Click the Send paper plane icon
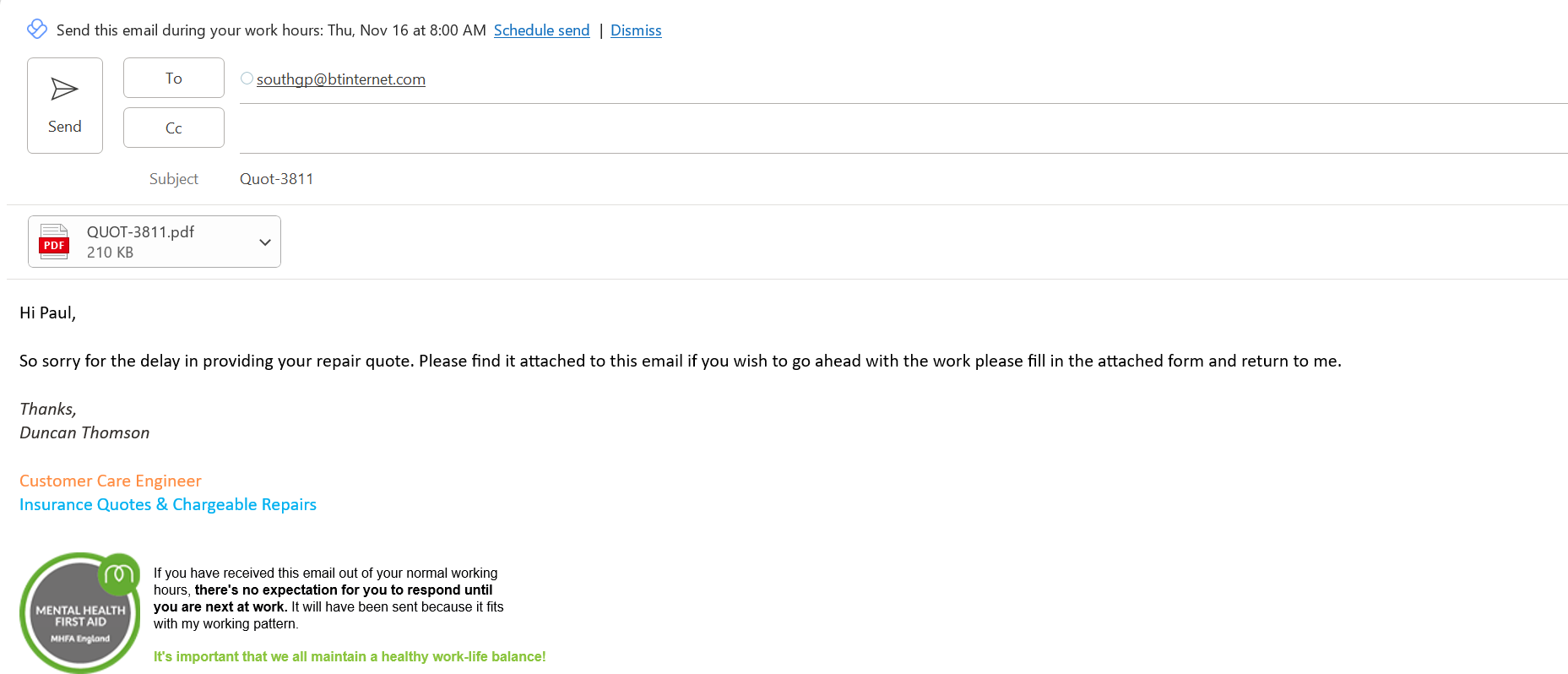The width and height of the screenshot is (1568, 674). point(64,90)
